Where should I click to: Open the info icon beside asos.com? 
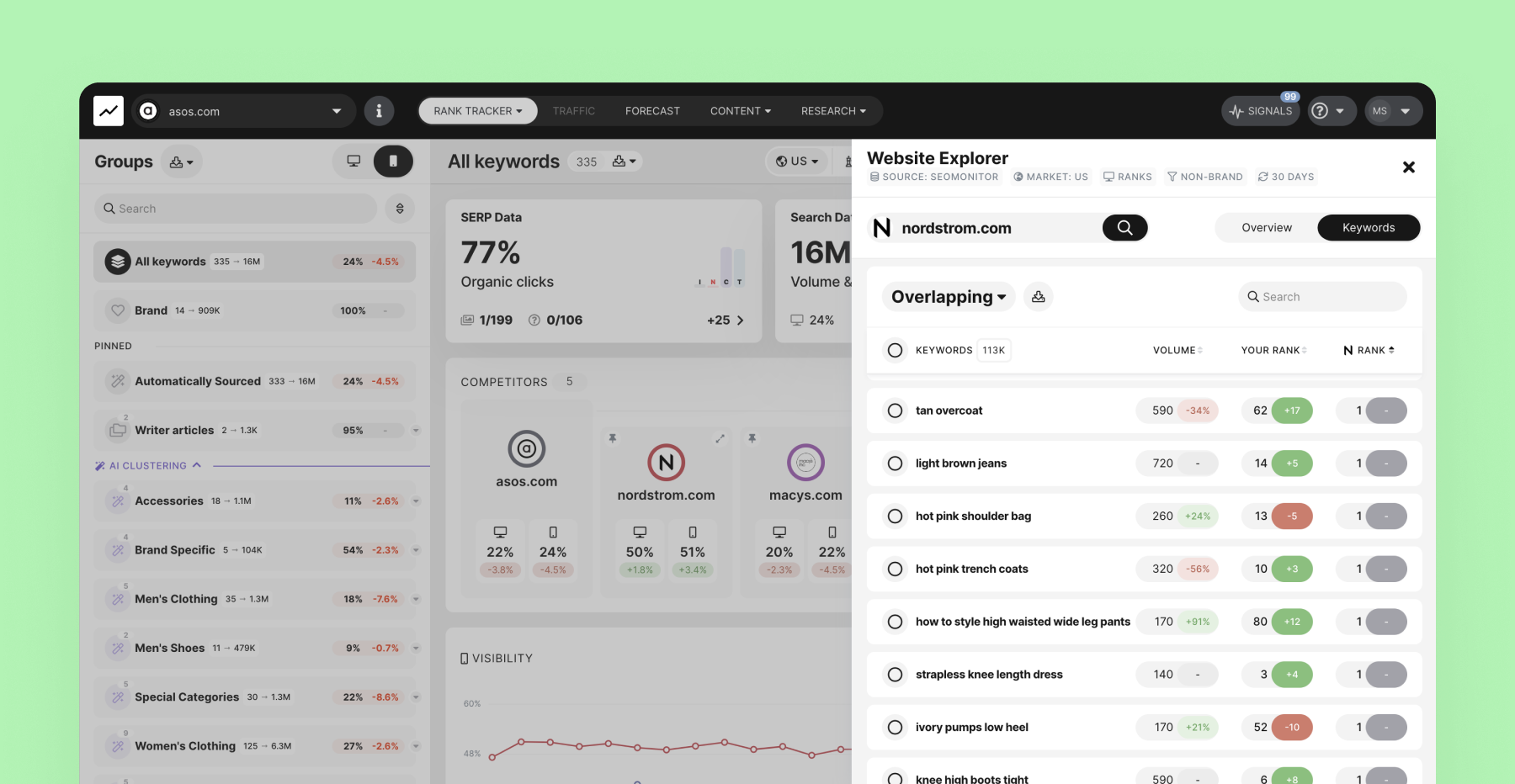(x=379, y=110)
